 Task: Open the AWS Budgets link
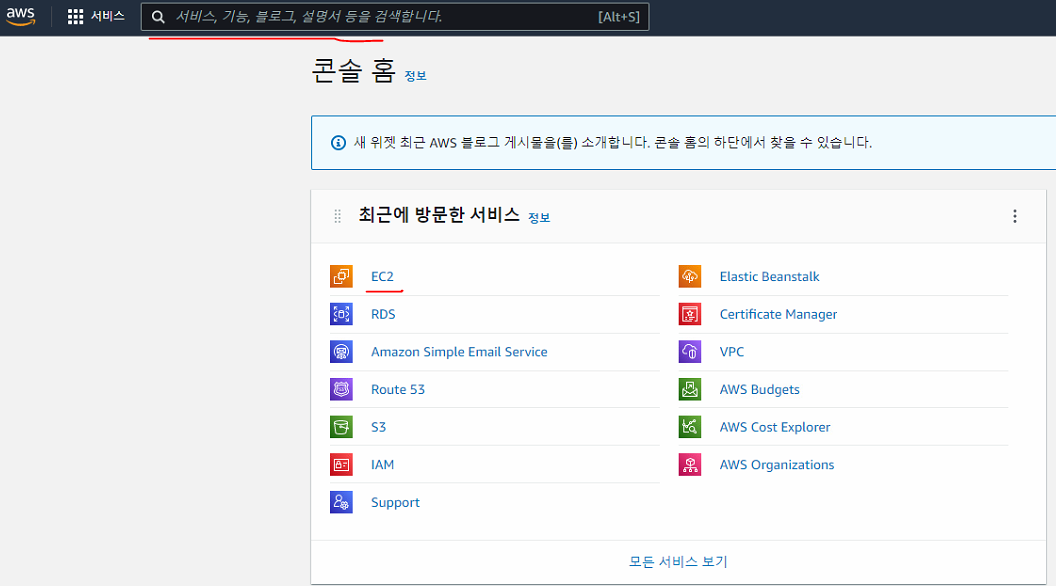[760, 390]
